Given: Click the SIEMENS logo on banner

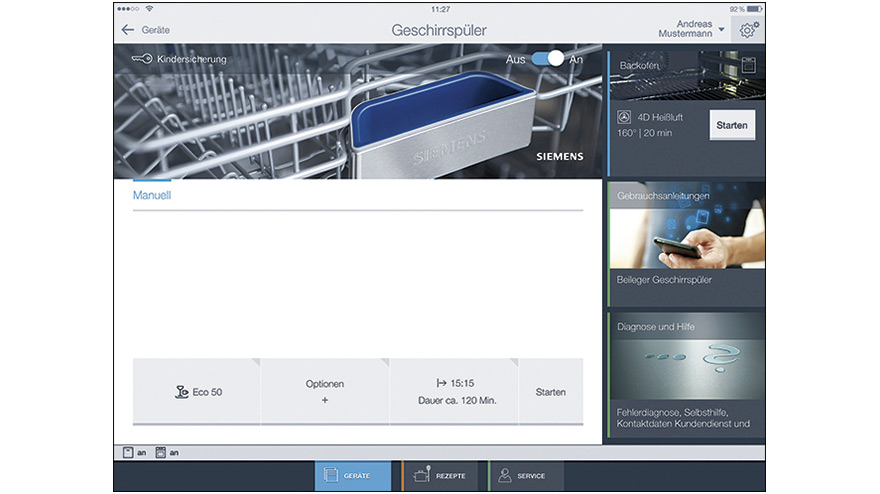Looking at the screenshot, I should point(560,157).
